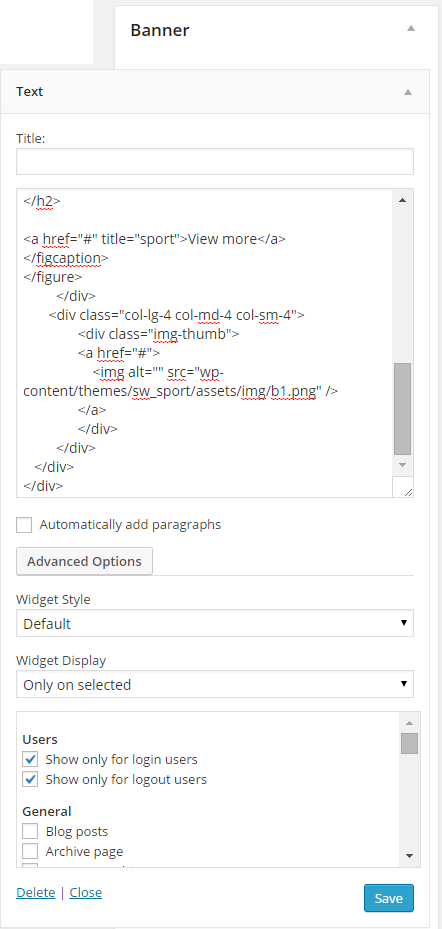Click the 'Widget Style' label
The height and width of the screenshot is (929, 442).
53,599
